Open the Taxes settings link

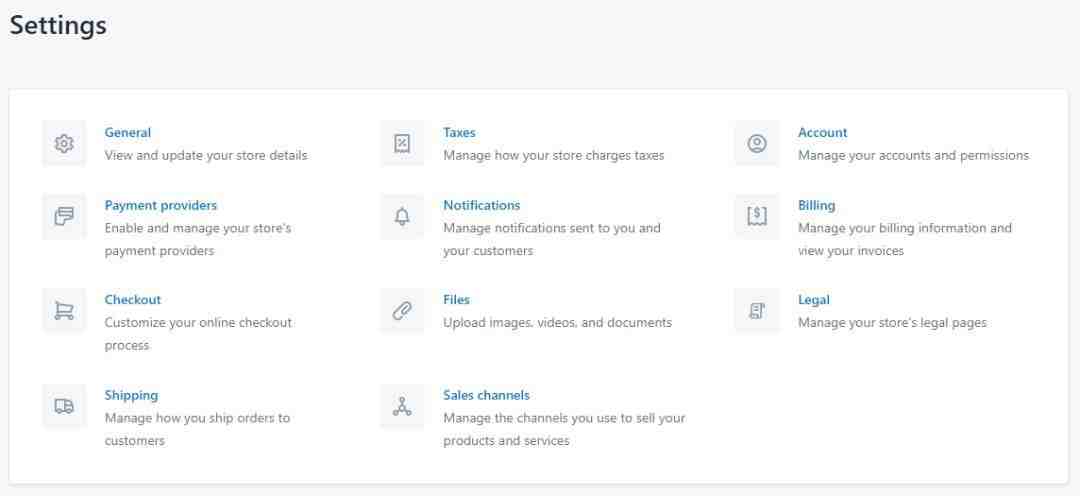pyautogui.click(x=459, y=132)
